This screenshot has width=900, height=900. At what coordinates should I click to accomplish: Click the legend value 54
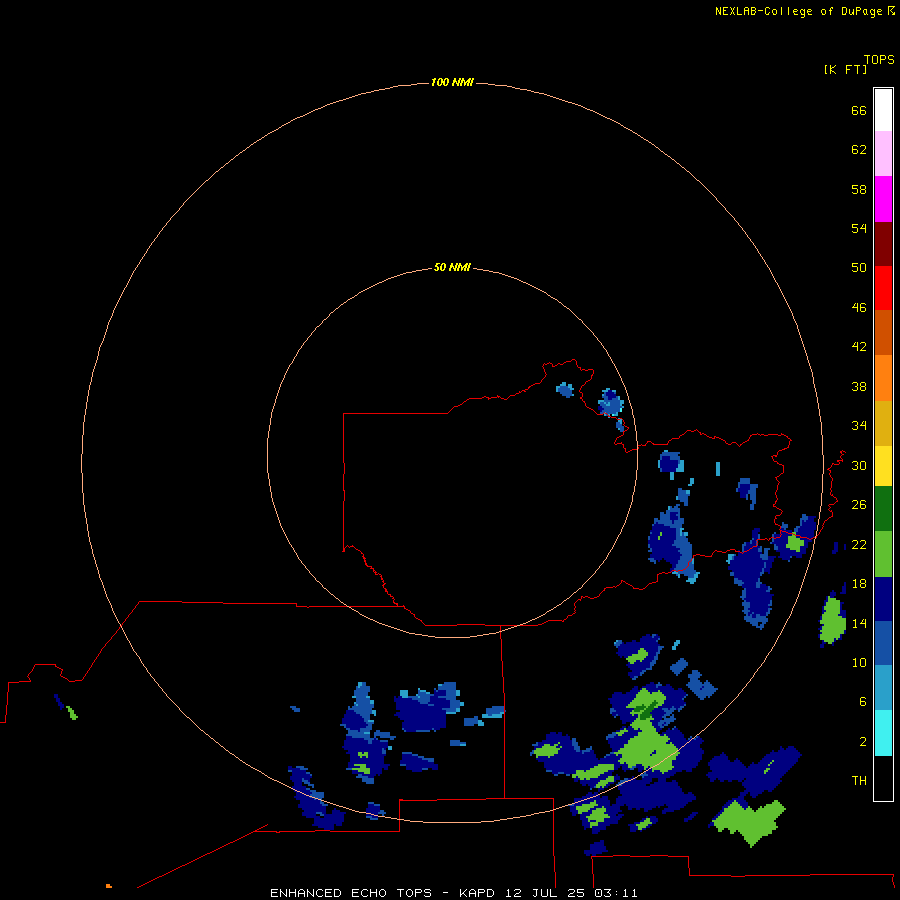859,228
